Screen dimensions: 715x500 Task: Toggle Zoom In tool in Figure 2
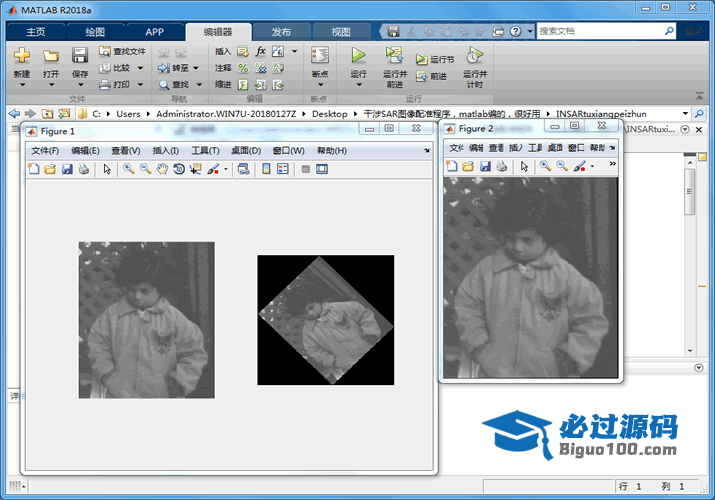tap(545, 166)
